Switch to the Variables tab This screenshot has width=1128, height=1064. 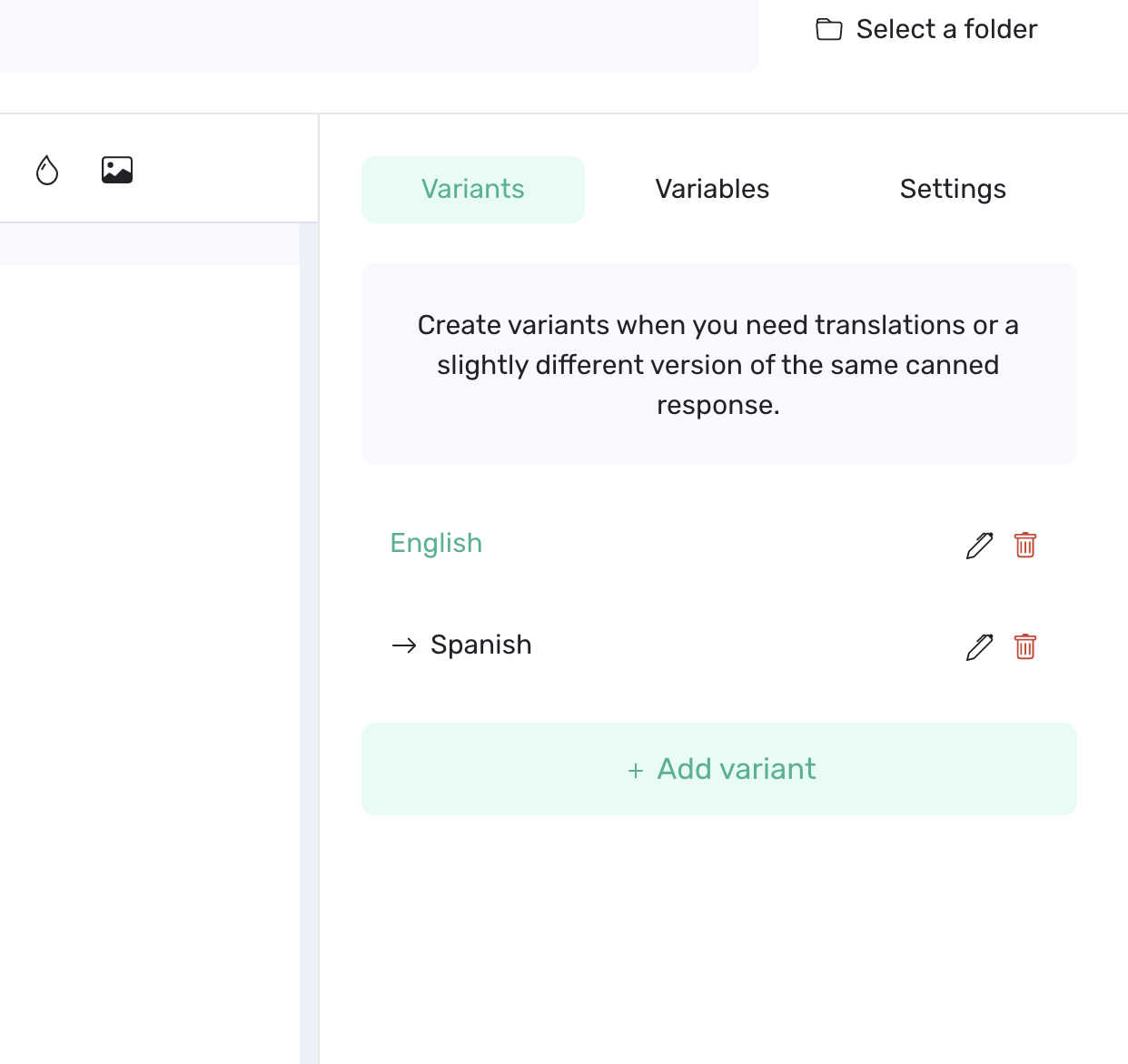coord(711,189)
